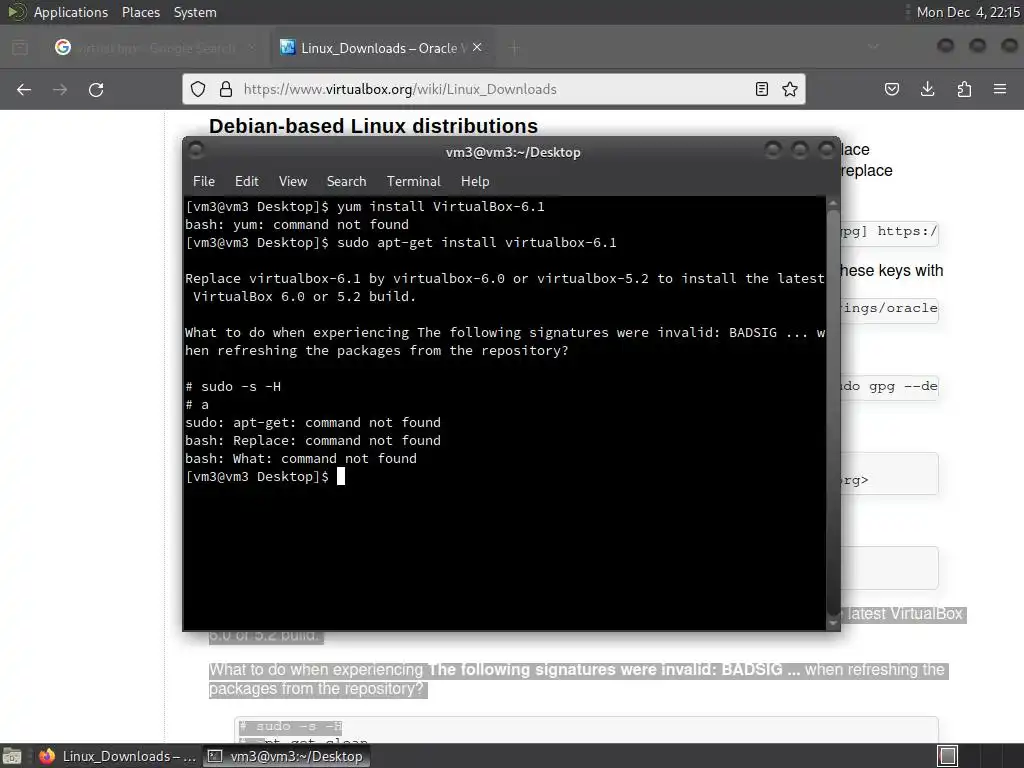This screenshot has width=1024, height=768.
Task: Open the Firefox hamburger menu
Action: point(1000,89)
